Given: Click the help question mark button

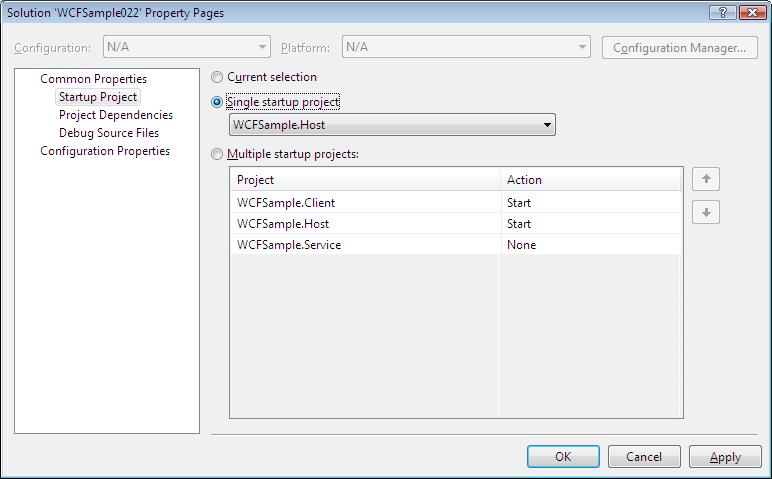Looking at the screenshot, I should (722, 12).
